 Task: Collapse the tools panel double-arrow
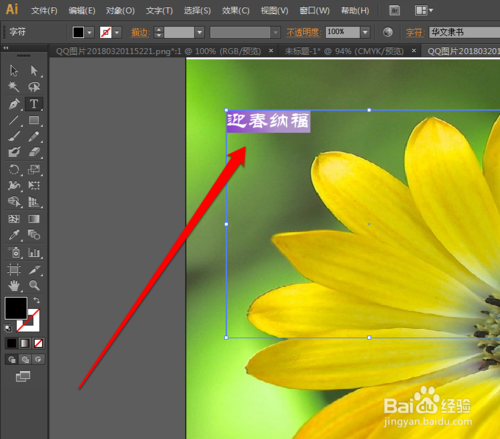(6, 48)
